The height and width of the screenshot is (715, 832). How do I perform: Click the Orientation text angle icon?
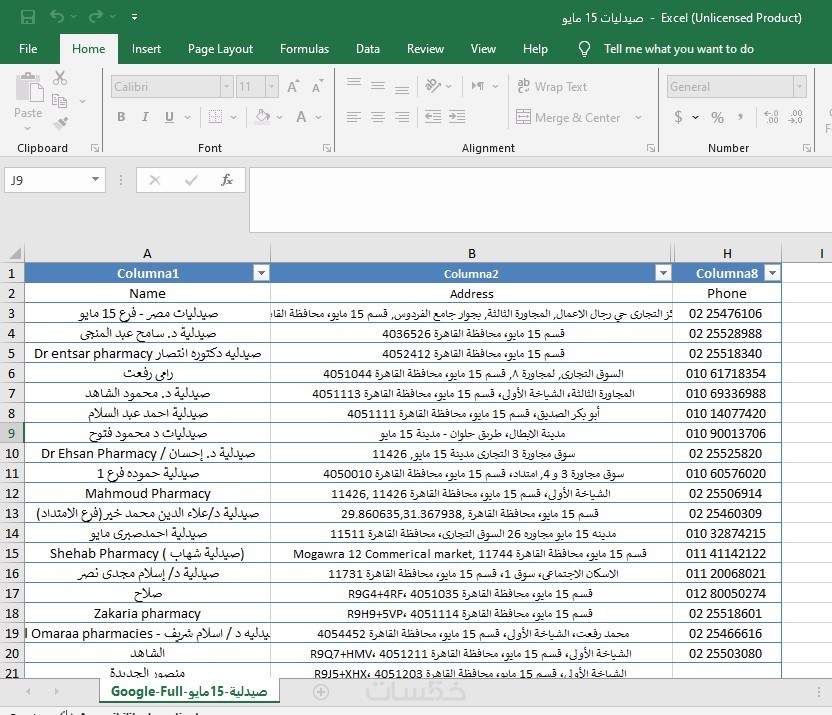433,85
